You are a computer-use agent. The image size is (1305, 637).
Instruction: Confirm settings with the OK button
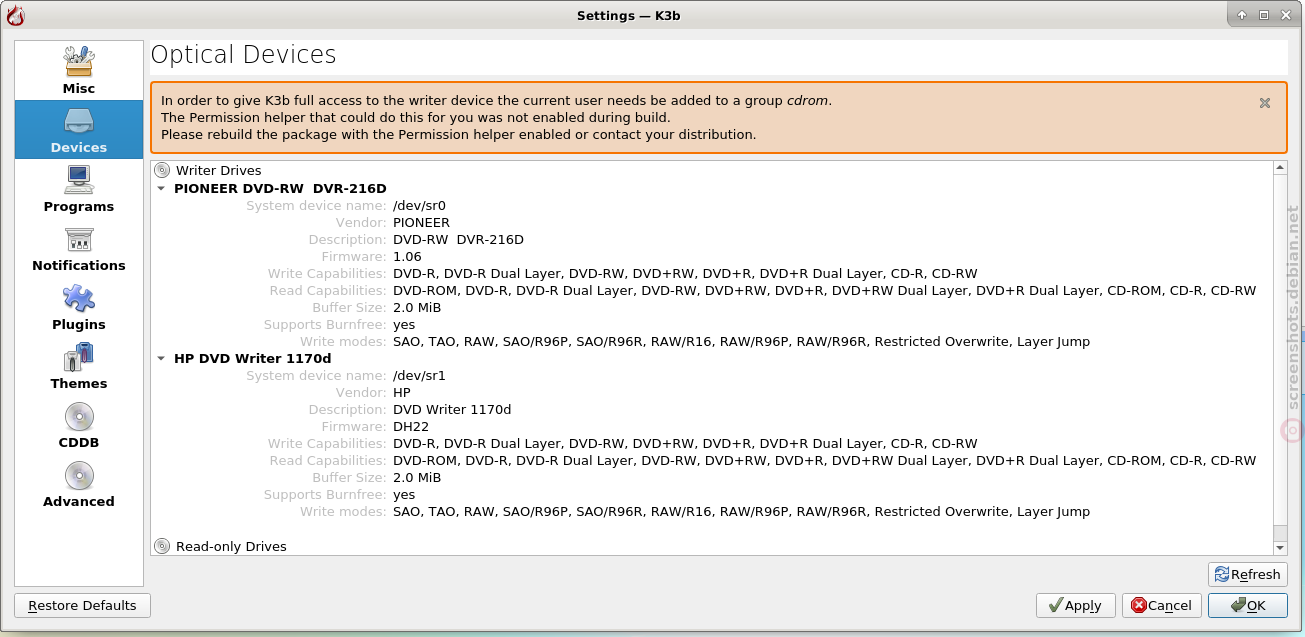click(1248, 605)
